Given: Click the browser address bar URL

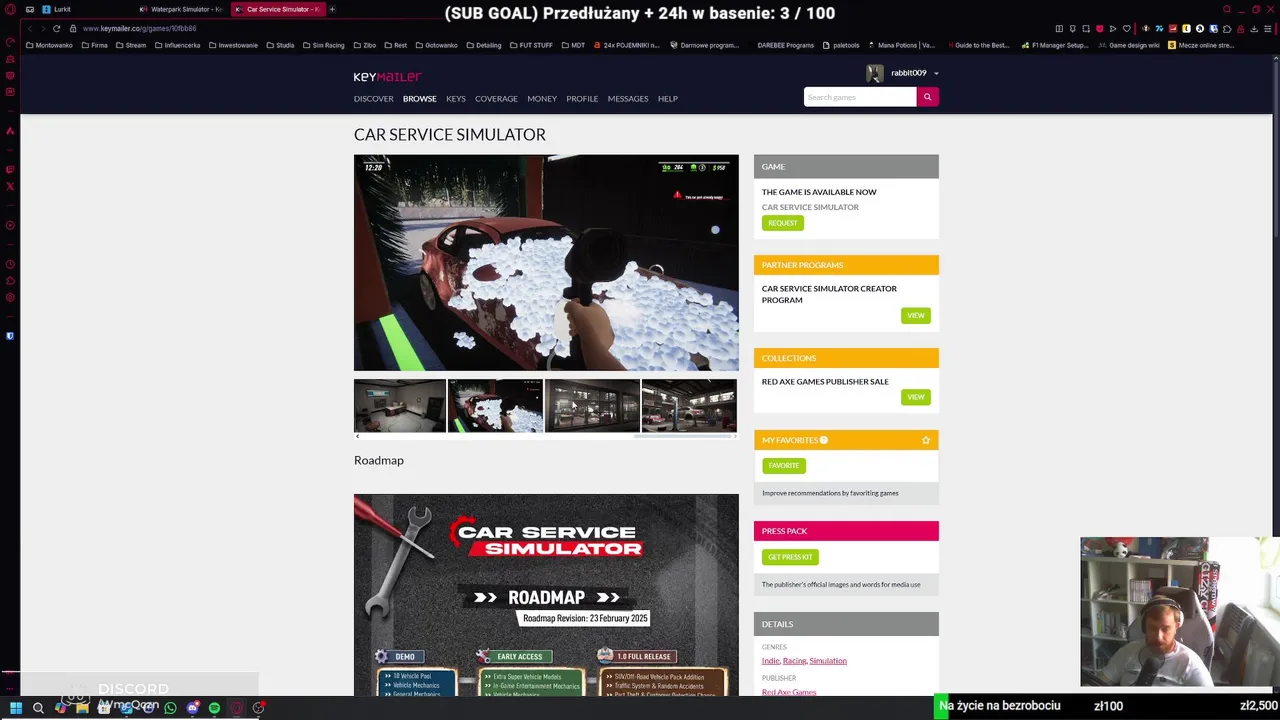Looking at the screenshot, I should (x=139, y=28).
